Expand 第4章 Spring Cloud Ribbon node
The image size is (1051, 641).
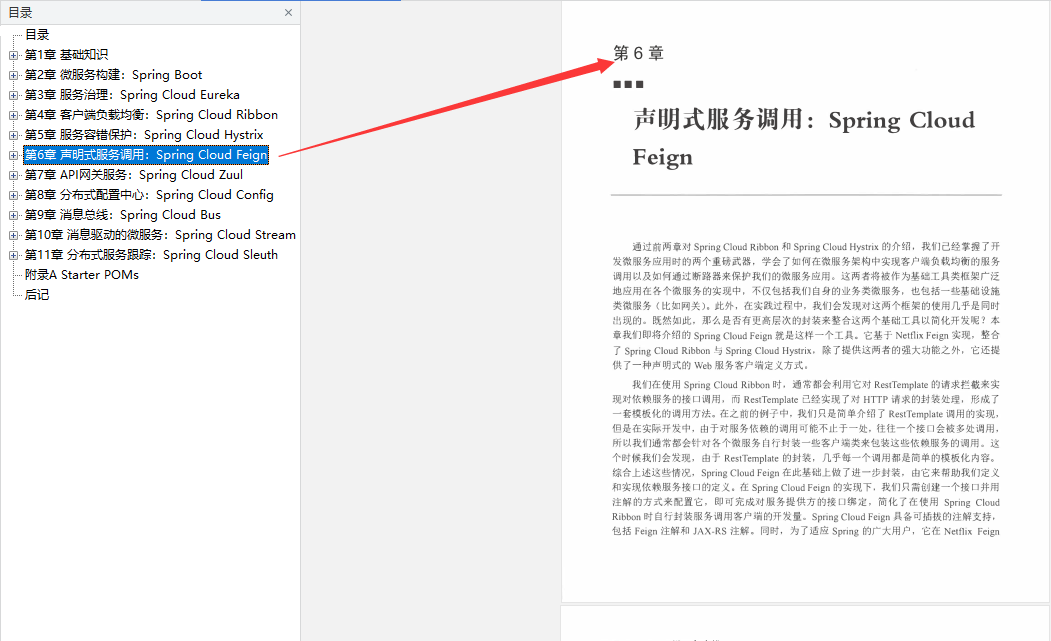(13, 115)
